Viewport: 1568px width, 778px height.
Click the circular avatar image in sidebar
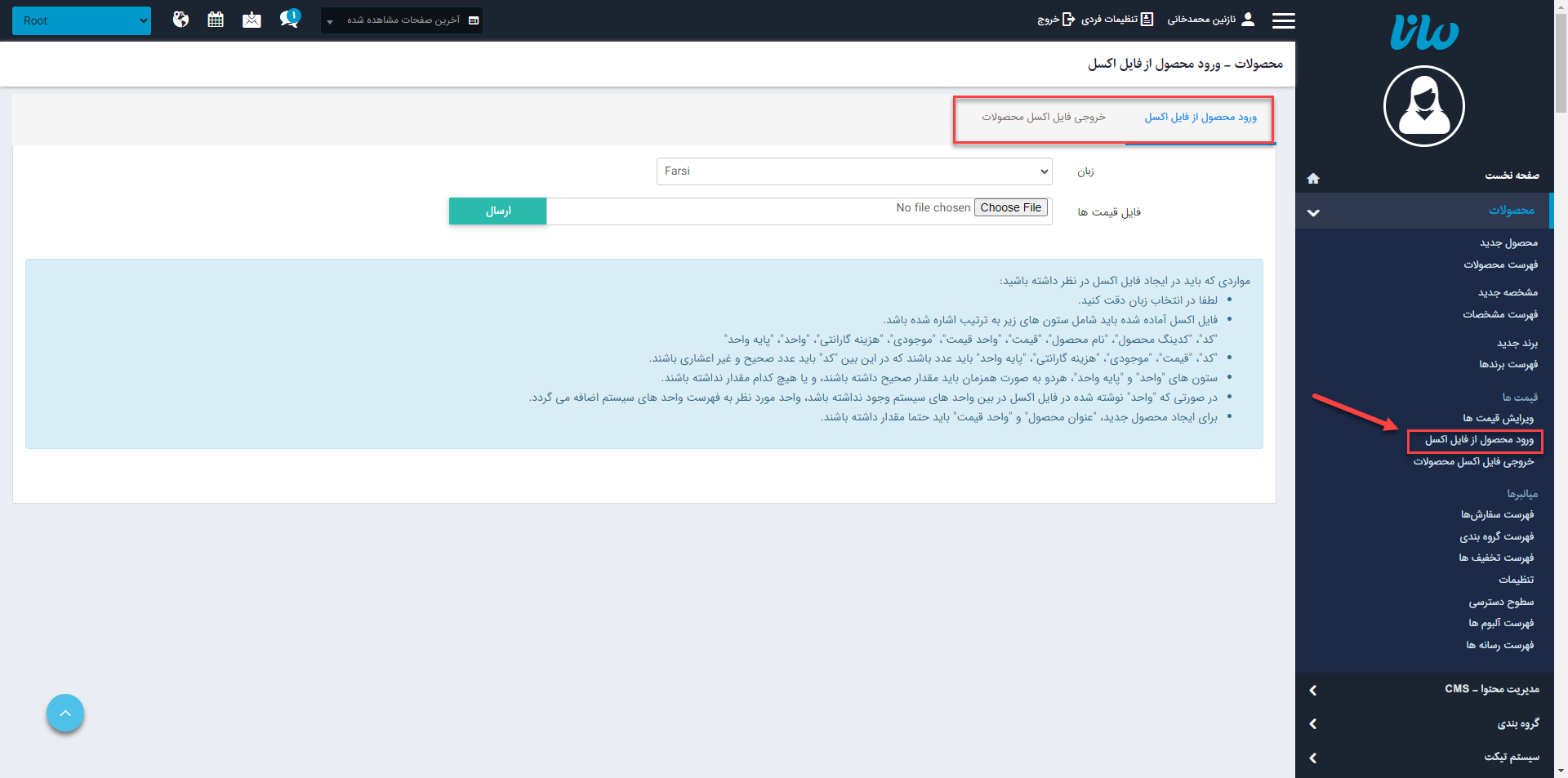click(x=1423, y=106)
